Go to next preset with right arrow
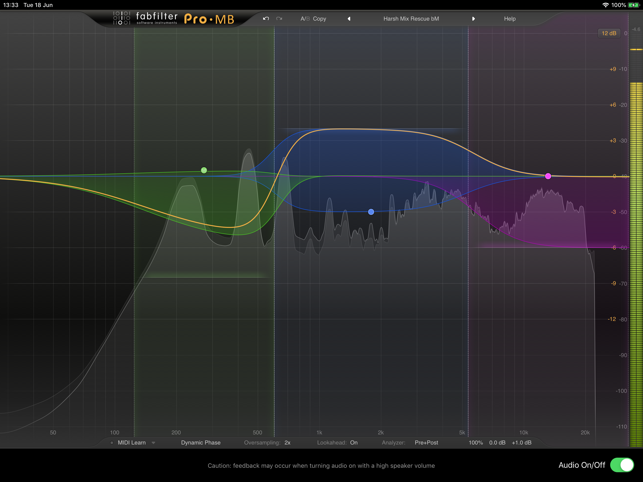643x482 pixels. pyautogui.click(x=473, y=19)
